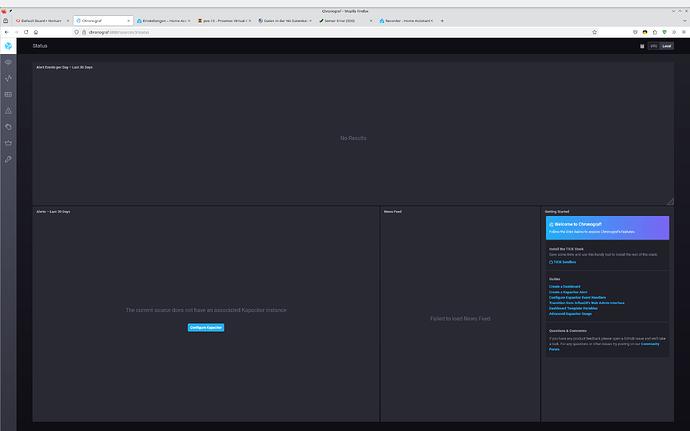Bookmark this page with the star icon
690x431 pixels.
pos(595,32)
